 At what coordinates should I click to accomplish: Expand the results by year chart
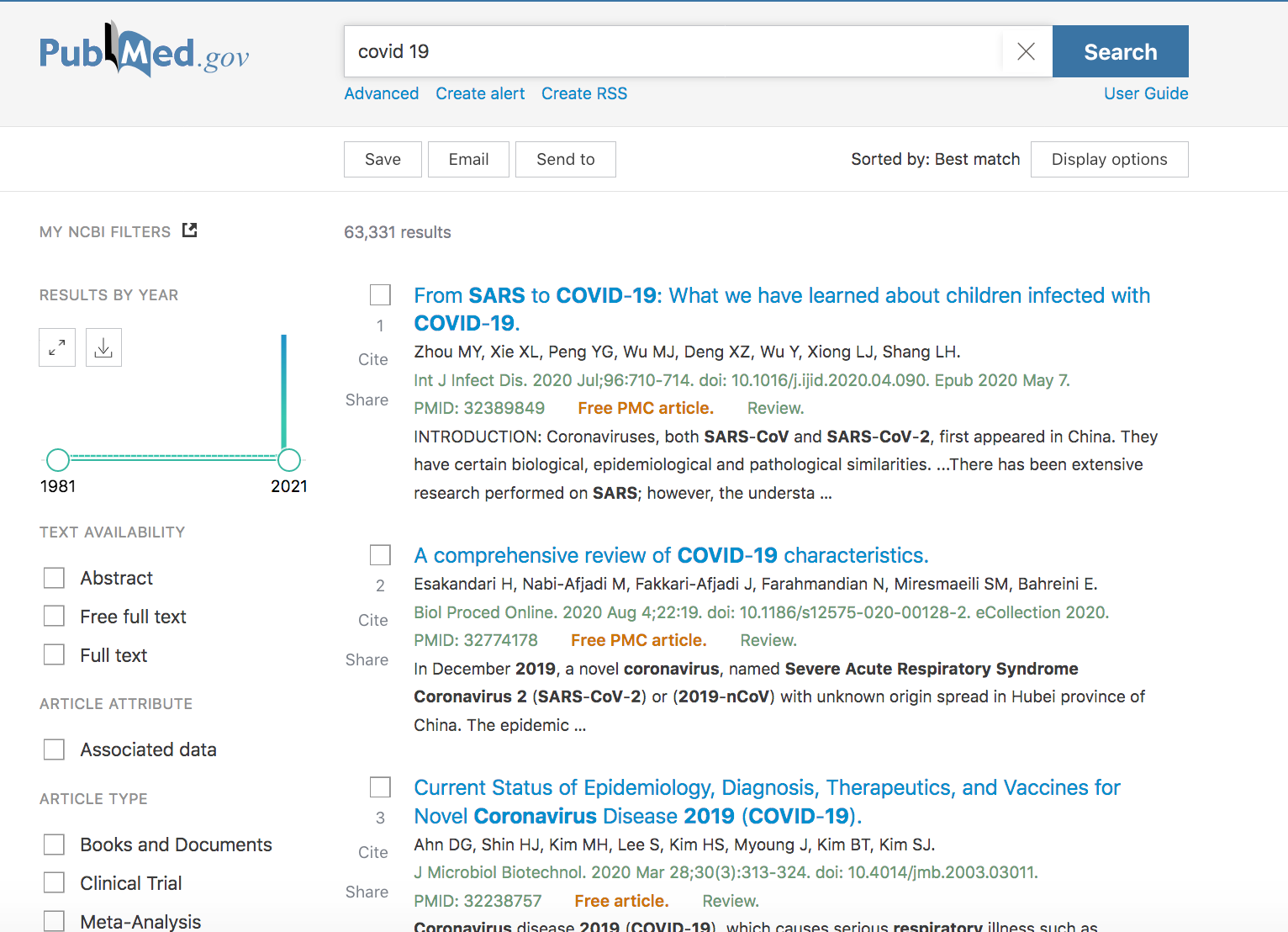57,347
